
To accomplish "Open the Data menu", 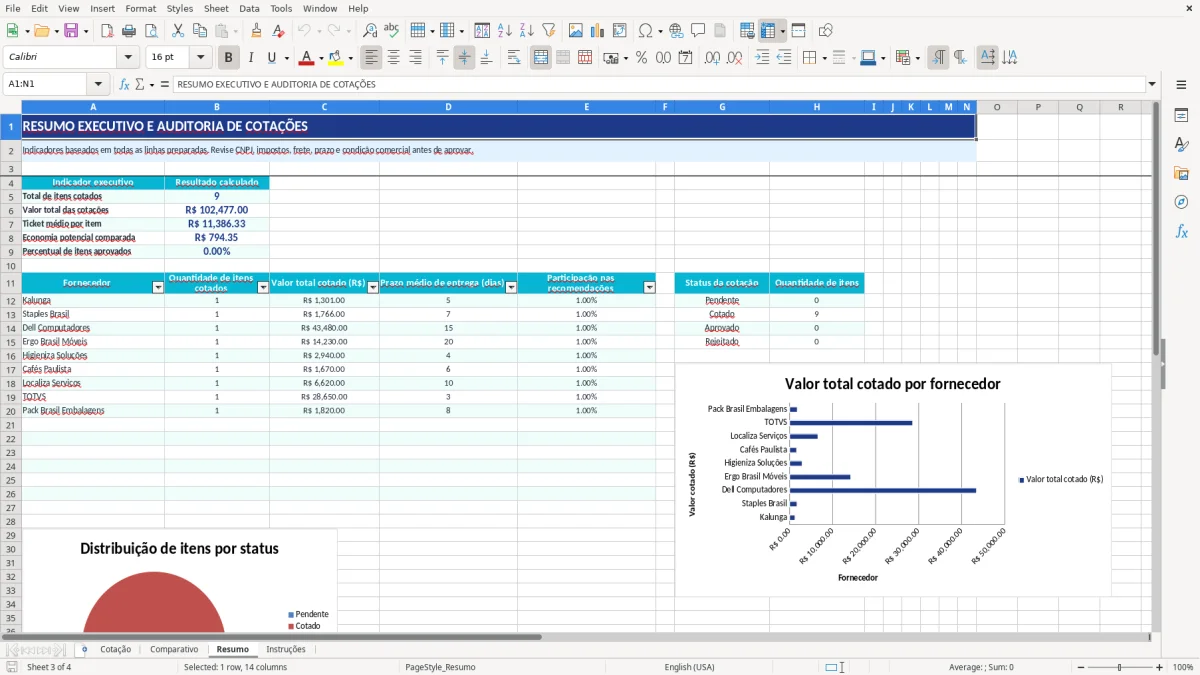I will tap(249, 8).
